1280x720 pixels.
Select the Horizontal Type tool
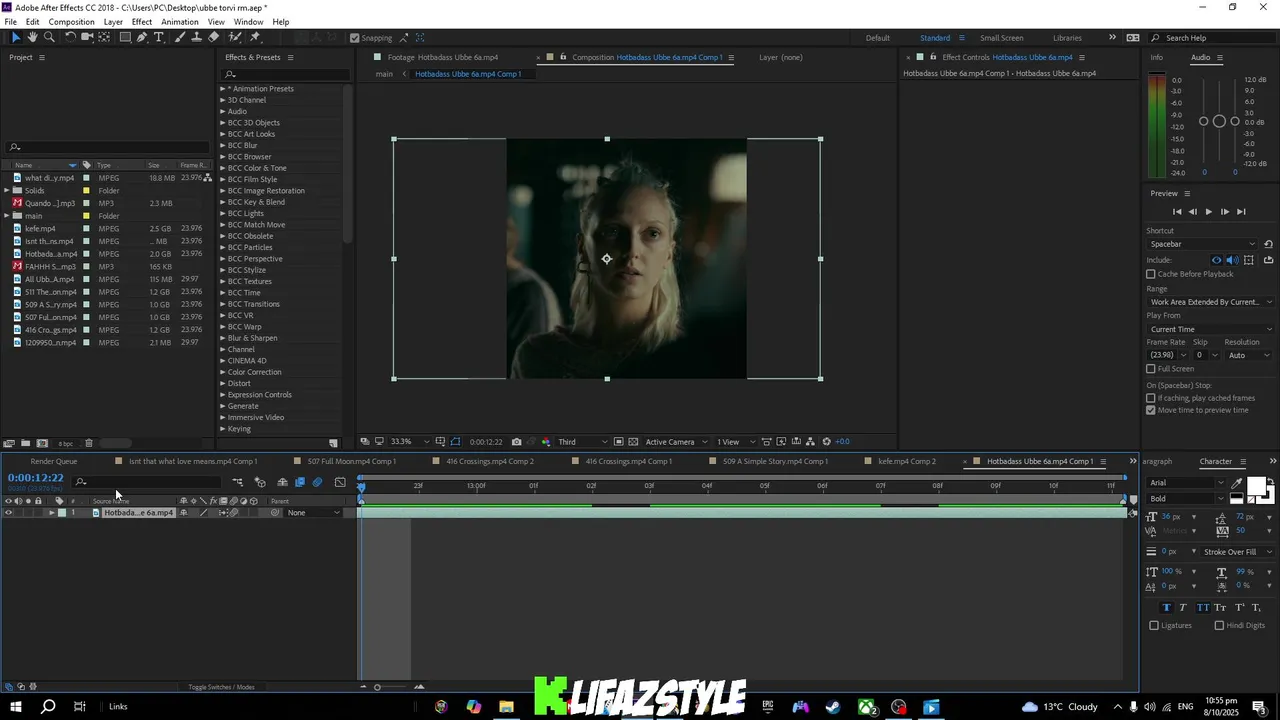tap(158, 37)
